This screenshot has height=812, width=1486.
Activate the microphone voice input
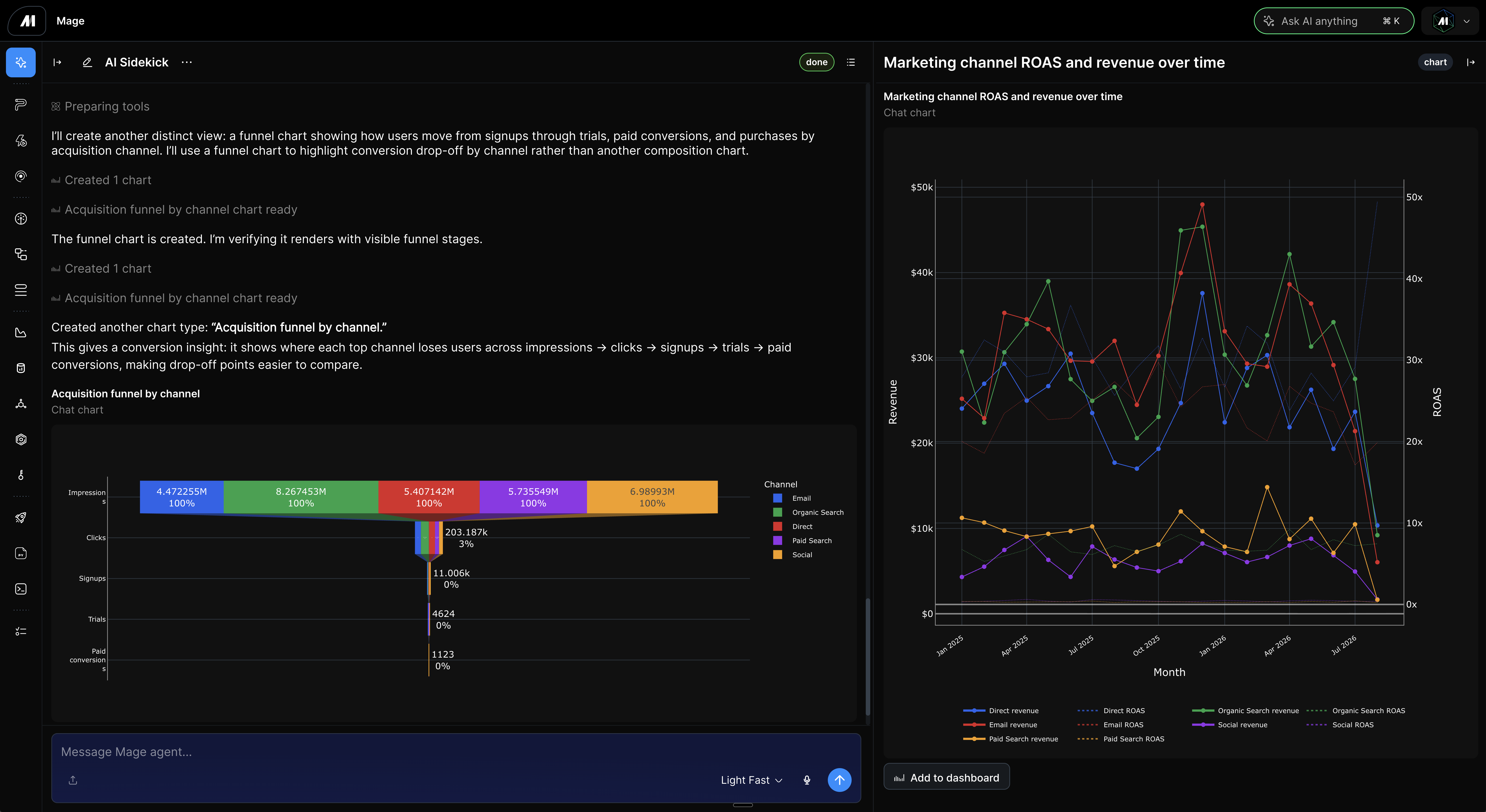[x=807, y=780]
